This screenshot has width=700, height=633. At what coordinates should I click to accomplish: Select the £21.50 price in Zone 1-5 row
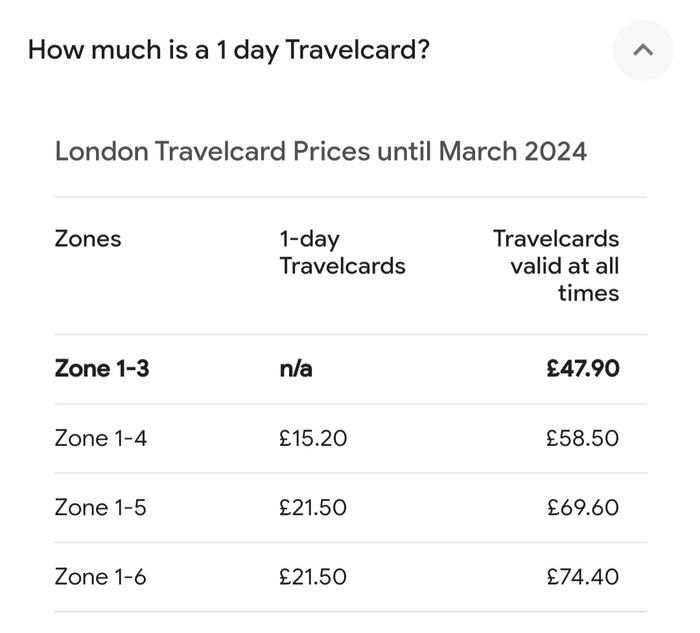click(x=313, y=507)
